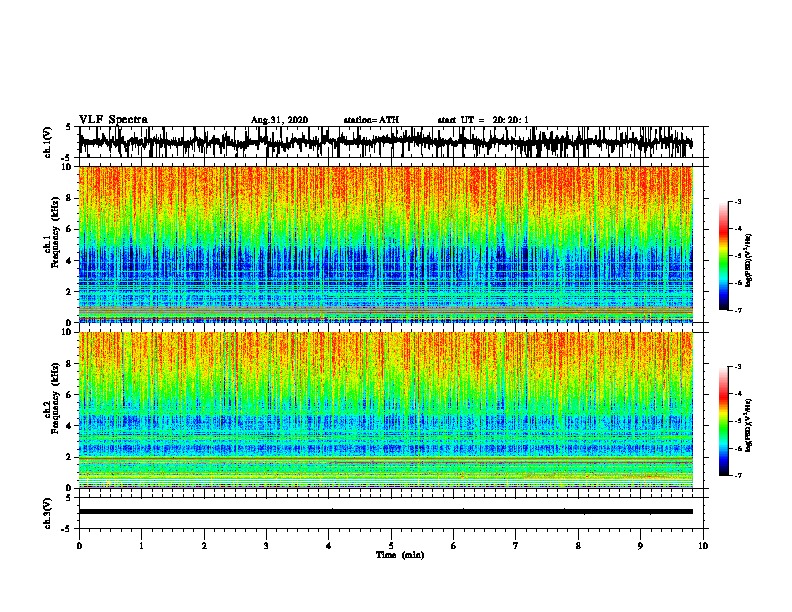Click time axis tick label 4

pyautogui.click(x=329, y=546)
